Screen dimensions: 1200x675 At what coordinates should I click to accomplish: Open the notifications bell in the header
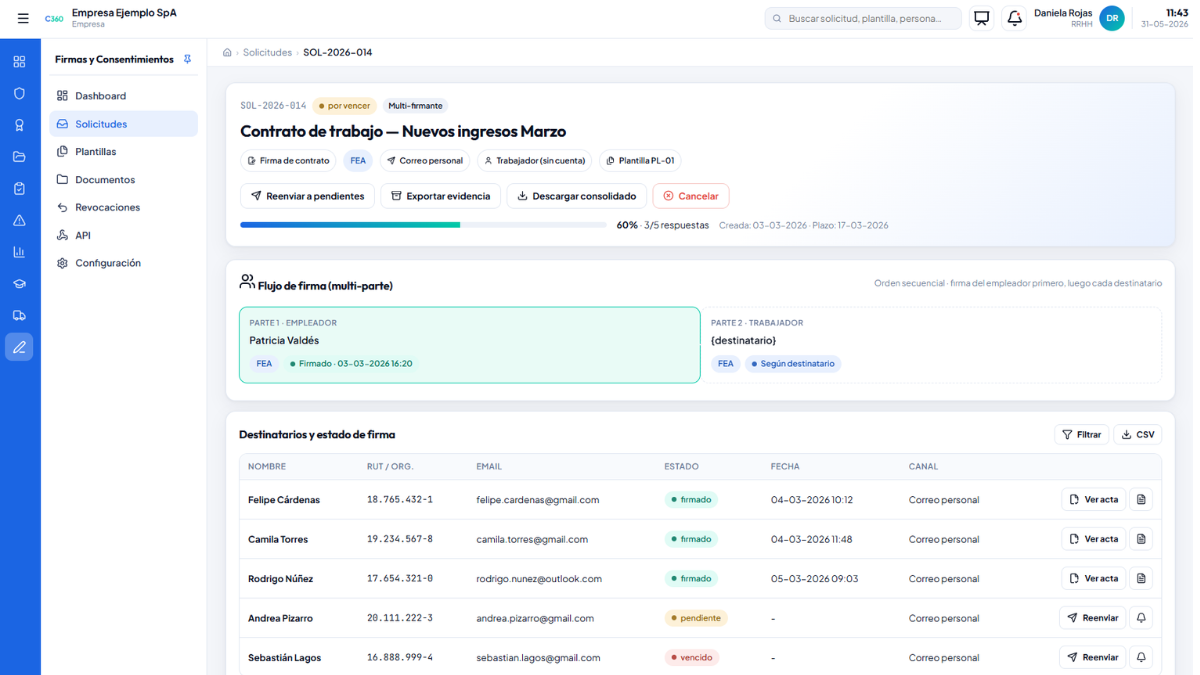coord(1014,18)
